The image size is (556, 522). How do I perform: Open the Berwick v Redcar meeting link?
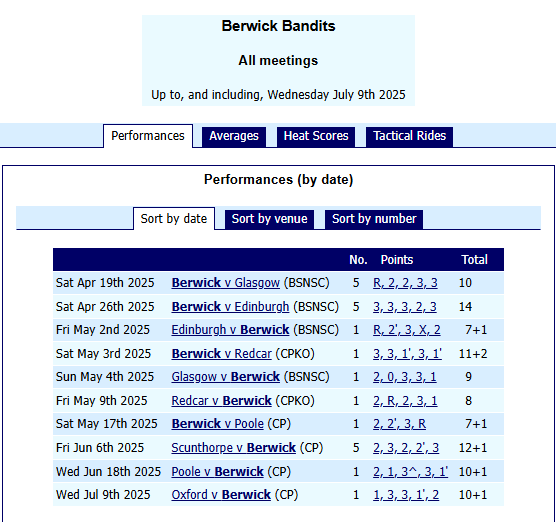[222, 354]
